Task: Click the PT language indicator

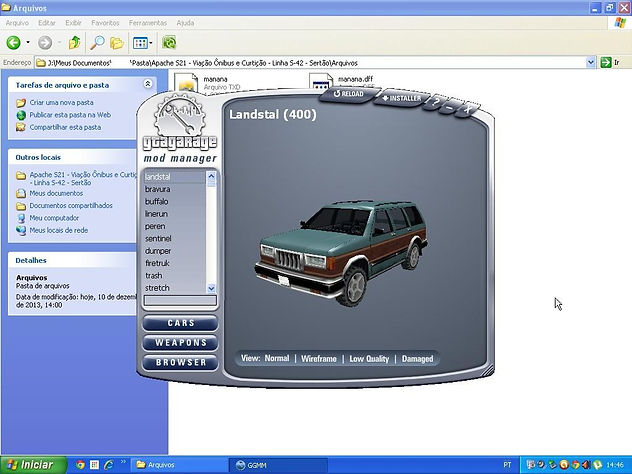Action: click(x=507, y=465)
